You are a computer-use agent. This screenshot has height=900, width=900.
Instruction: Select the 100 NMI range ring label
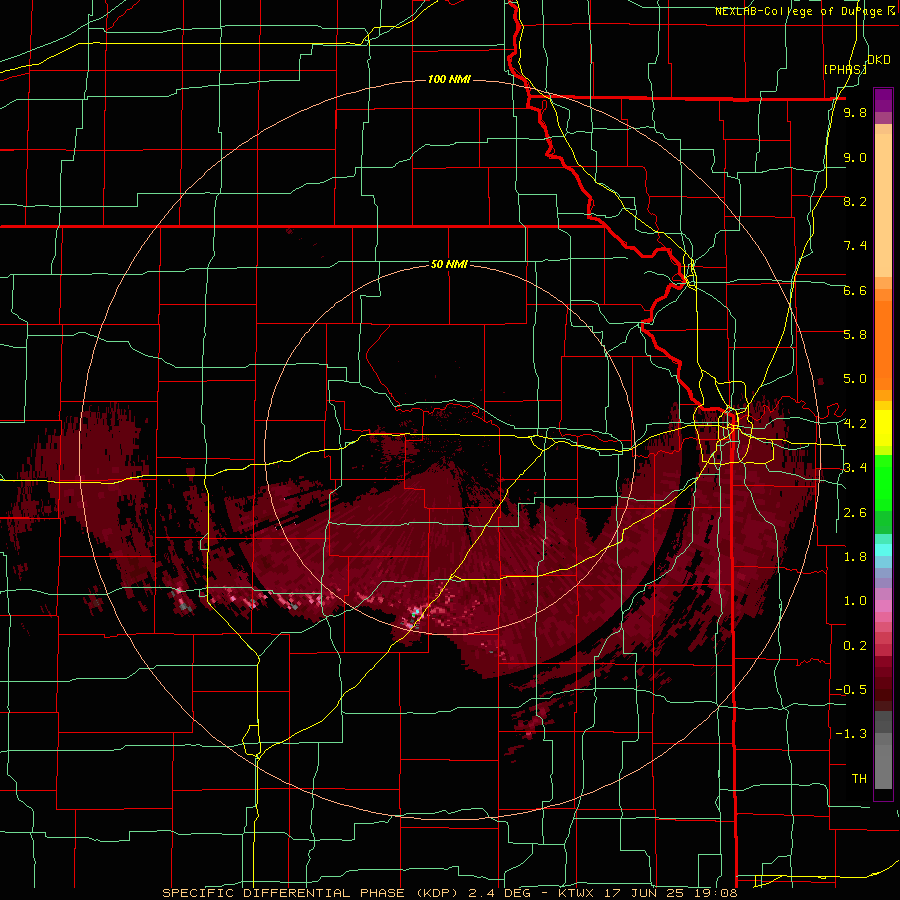point(449,79)
